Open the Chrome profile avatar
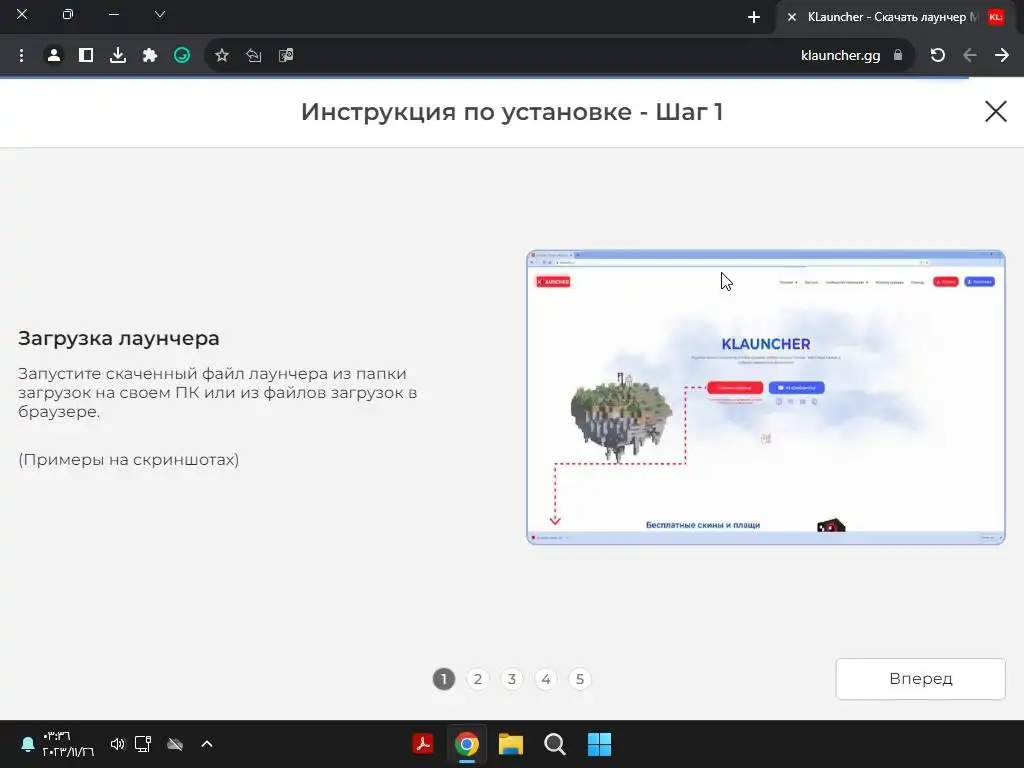The width and height of the screenshot is (1024, 768). [54, 56]
